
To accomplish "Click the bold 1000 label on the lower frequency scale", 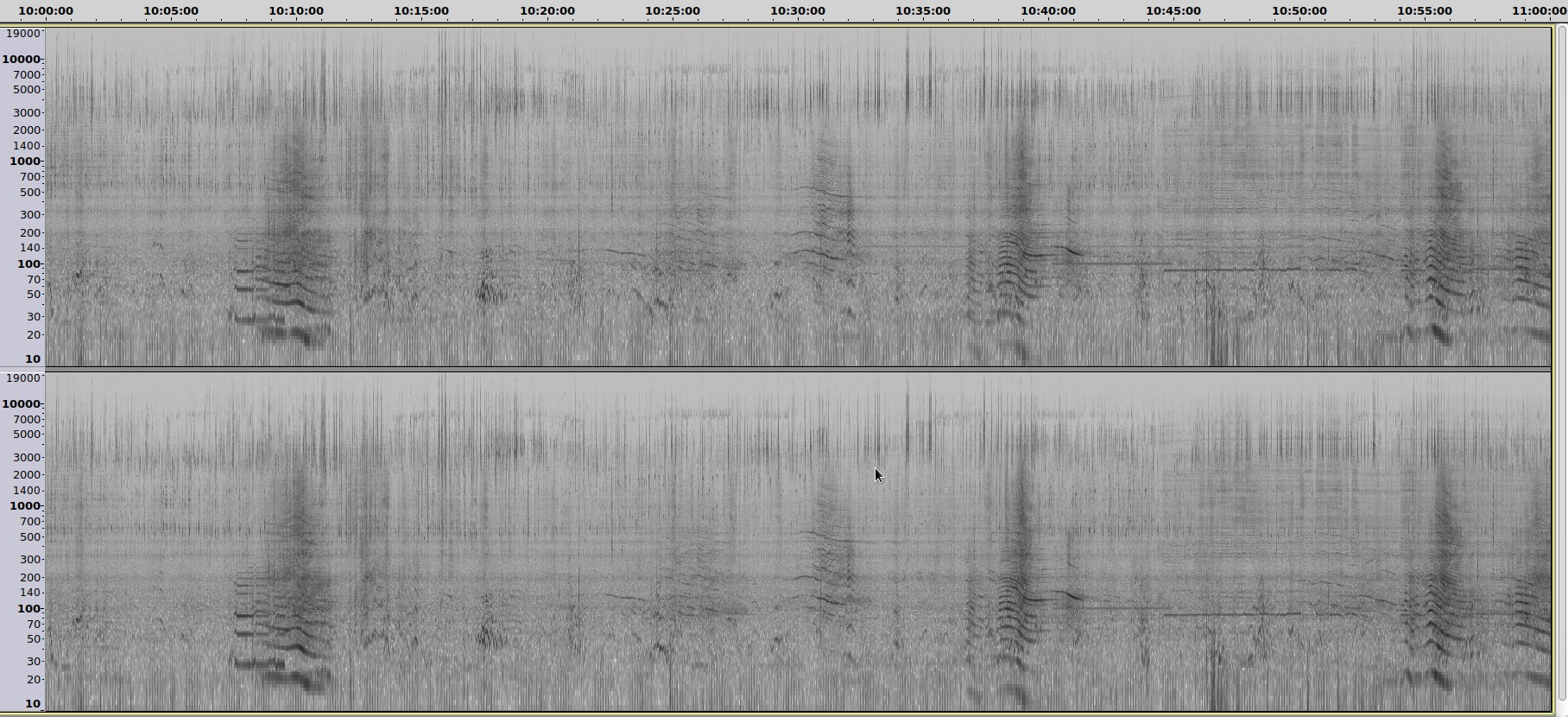I will point(25,506).
